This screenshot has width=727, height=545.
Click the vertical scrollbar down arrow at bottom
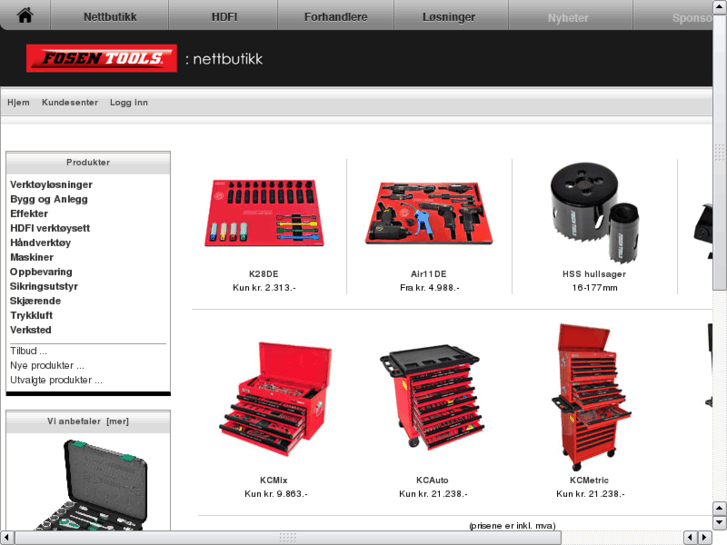pos(720,523)
